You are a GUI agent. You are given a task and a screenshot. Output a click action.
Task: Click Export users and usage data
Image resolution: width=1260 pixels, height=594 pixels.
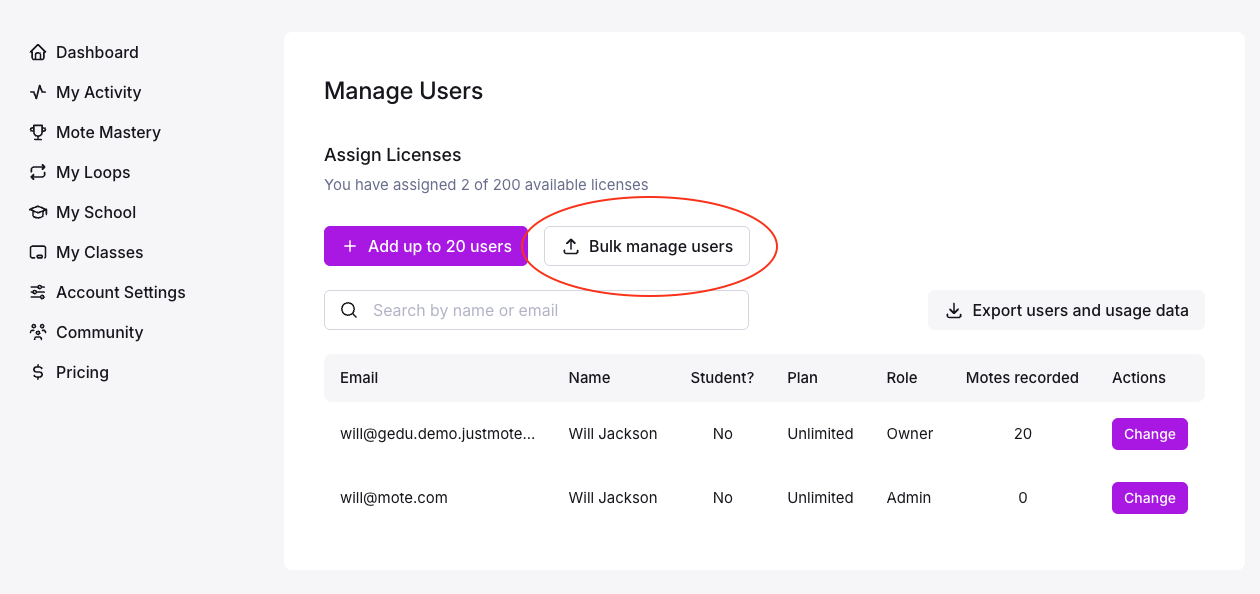[1066, 310]
